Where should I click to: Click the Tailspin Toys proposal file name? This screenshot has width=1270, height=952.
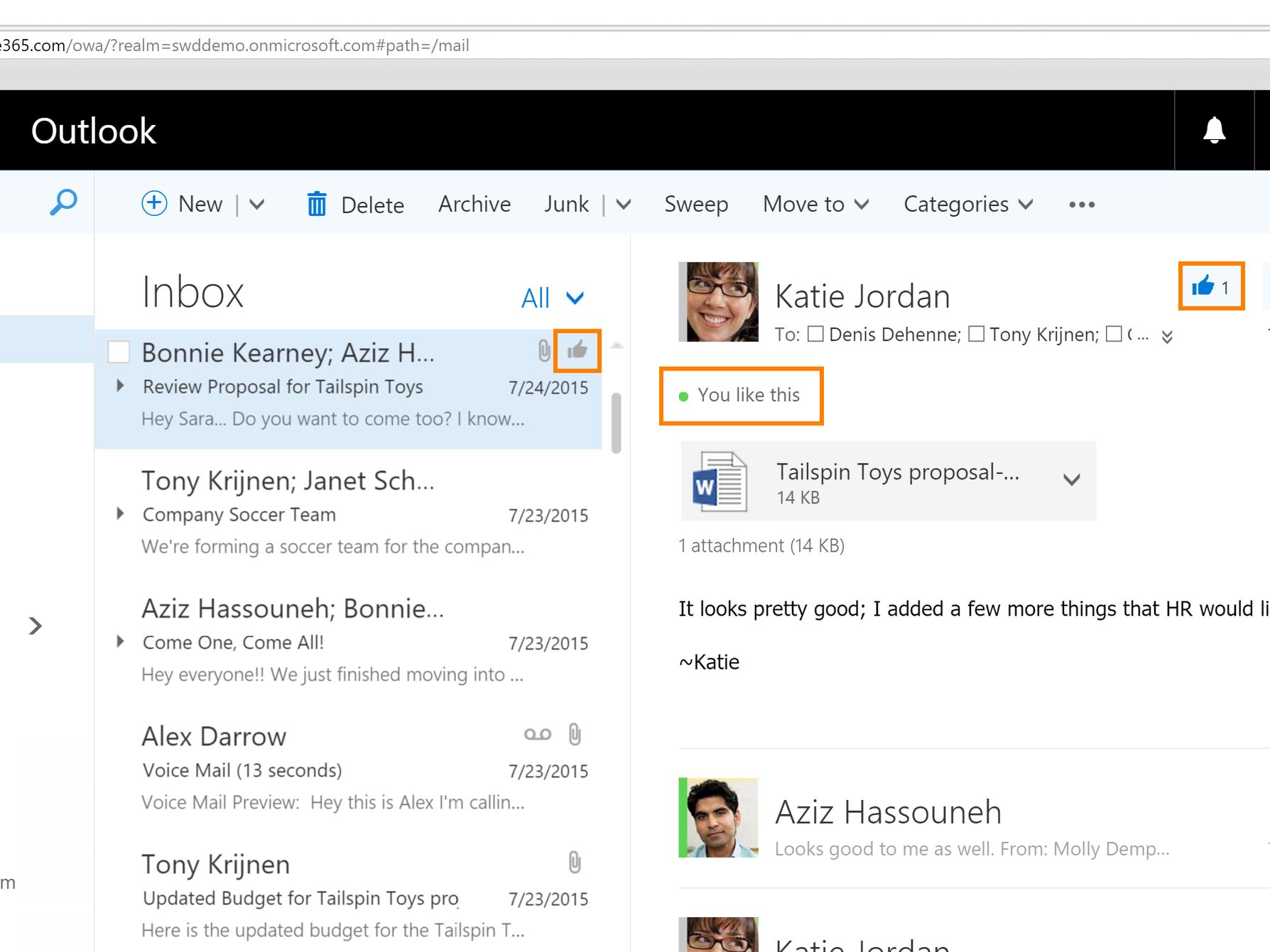(x=898, y=471)
